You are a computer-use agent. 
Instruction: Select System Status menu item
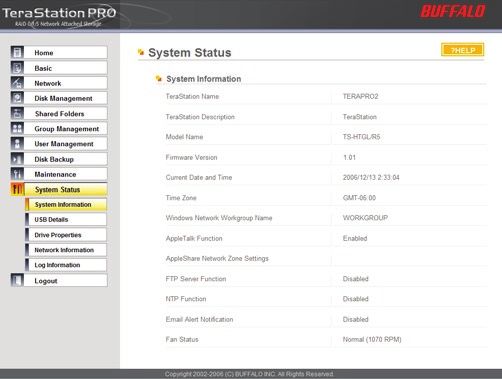coord(66,189)
